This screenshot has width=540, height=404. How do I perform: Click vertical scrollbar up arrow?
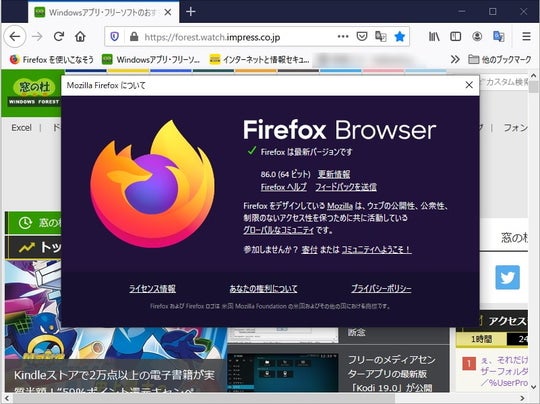point(533,75)
